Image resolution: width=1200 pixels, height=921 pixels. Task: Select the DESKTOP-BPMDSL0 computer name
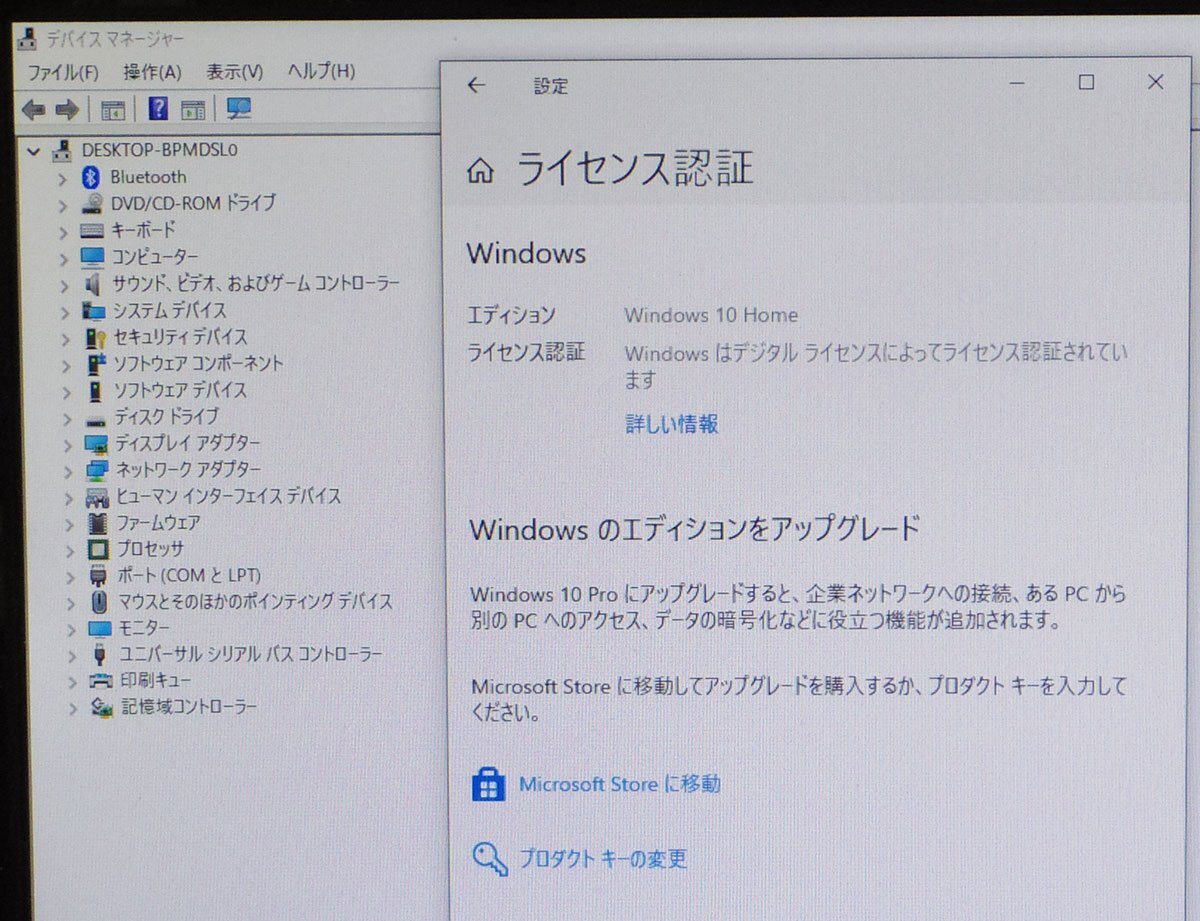point(160,150)
